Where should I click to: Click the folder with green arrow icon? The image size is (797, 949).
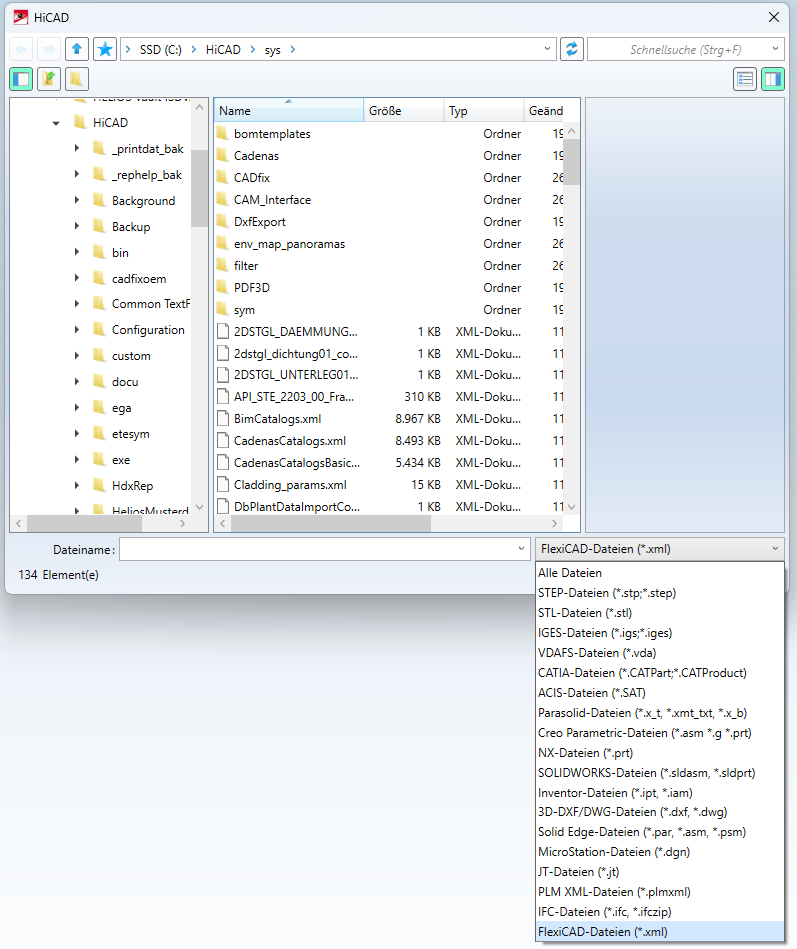point(49,79)
